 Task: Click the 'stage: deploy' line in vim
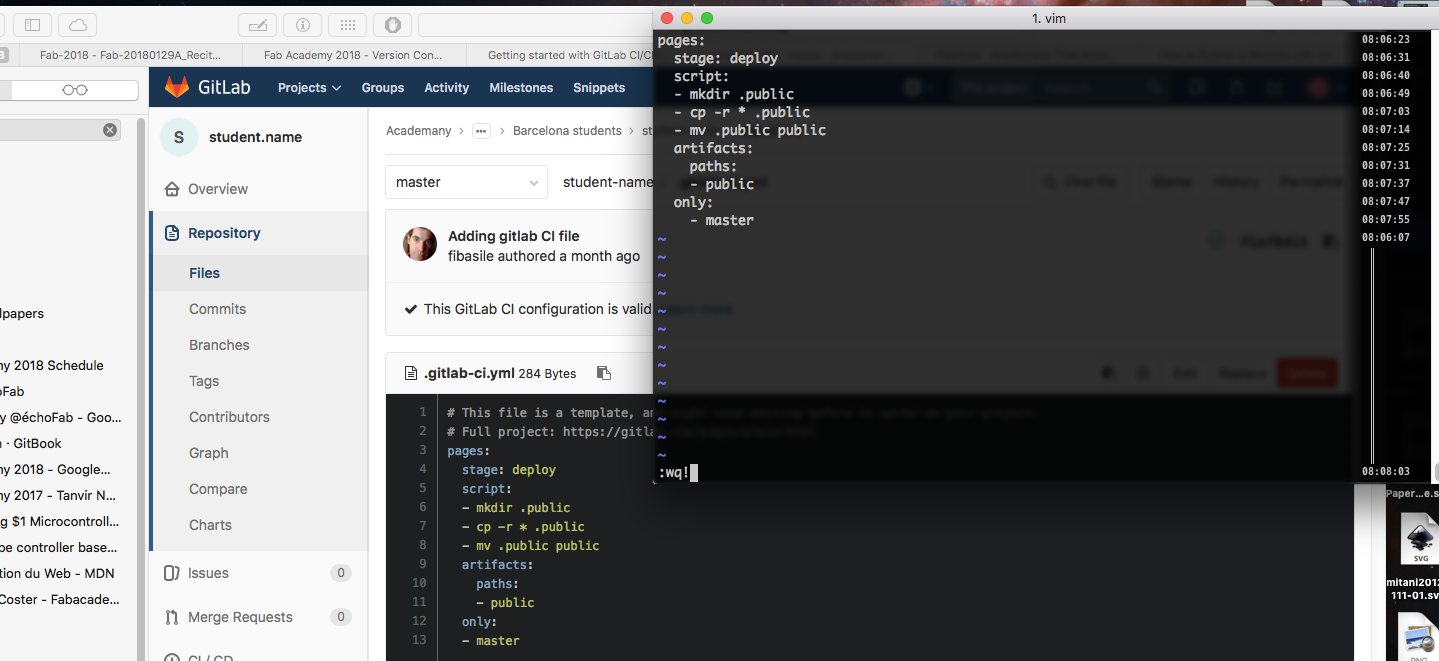tap(726, 58)
